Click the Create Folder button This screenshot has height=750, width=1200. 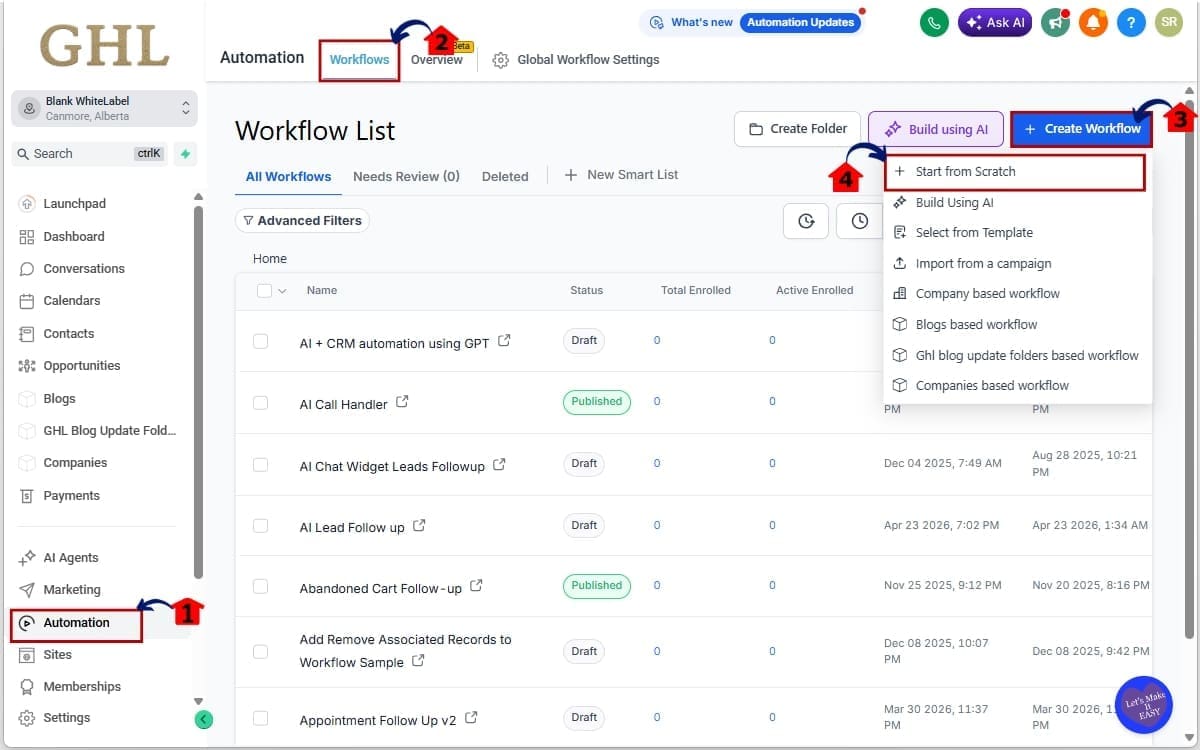[x=797, y=129]
